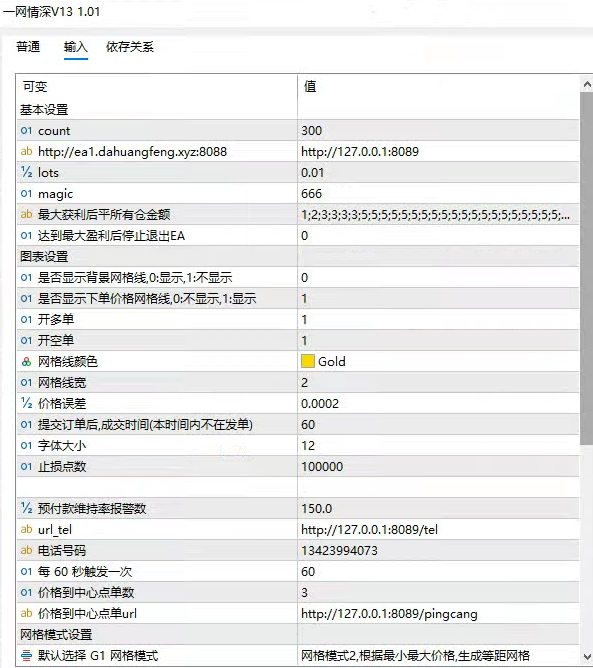Edit the 网格线宽 value 2
Screen dimensions: 593x668
click(x=438, y=382)
